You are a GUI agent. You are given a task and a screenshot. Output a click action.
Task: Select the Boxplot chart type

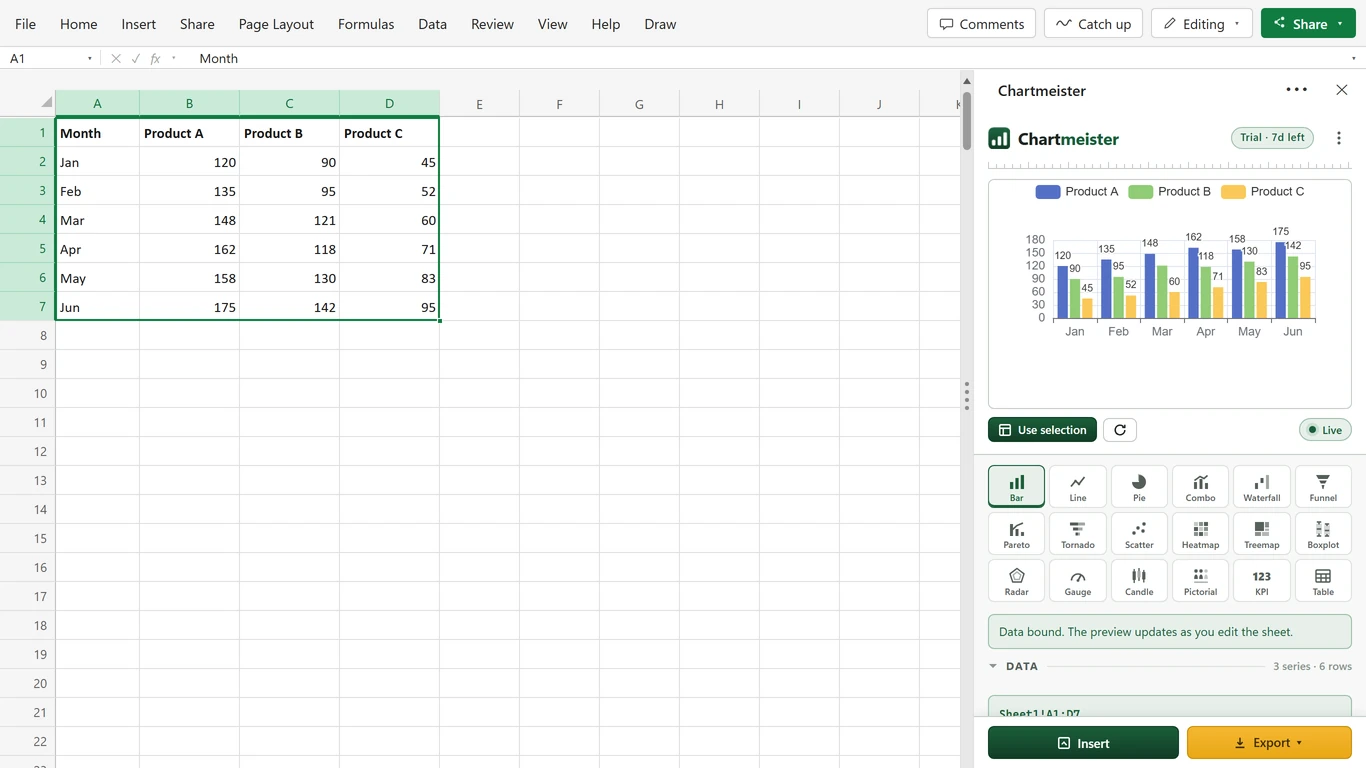(x=1323, y=534)
